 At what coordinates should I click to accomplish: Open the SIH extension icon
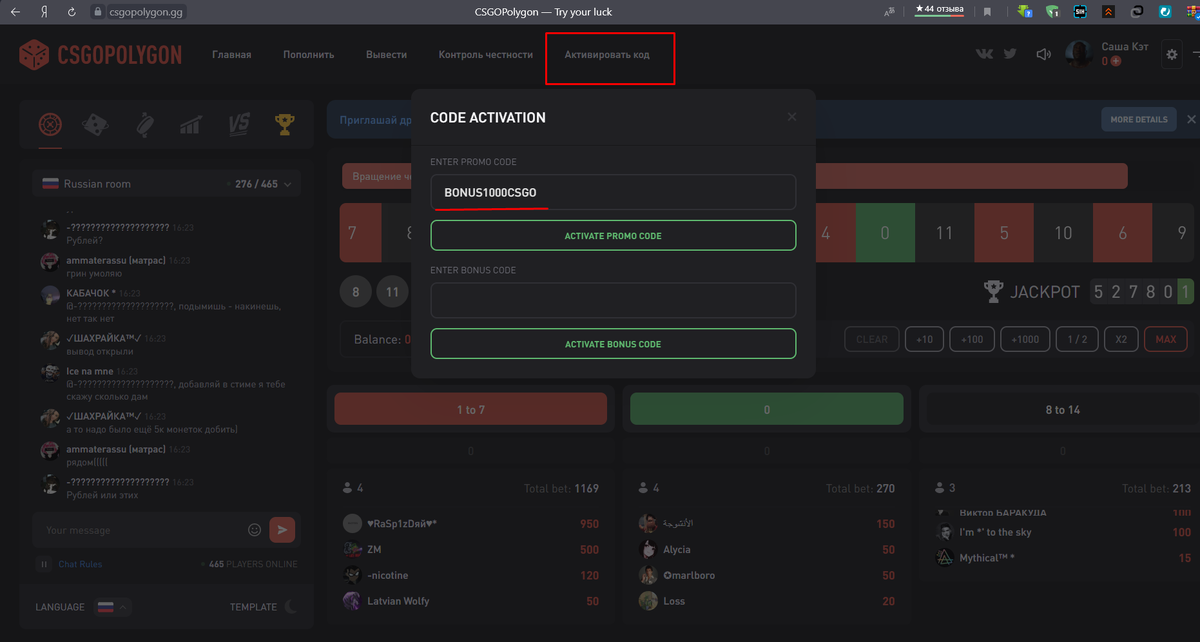1080,12
